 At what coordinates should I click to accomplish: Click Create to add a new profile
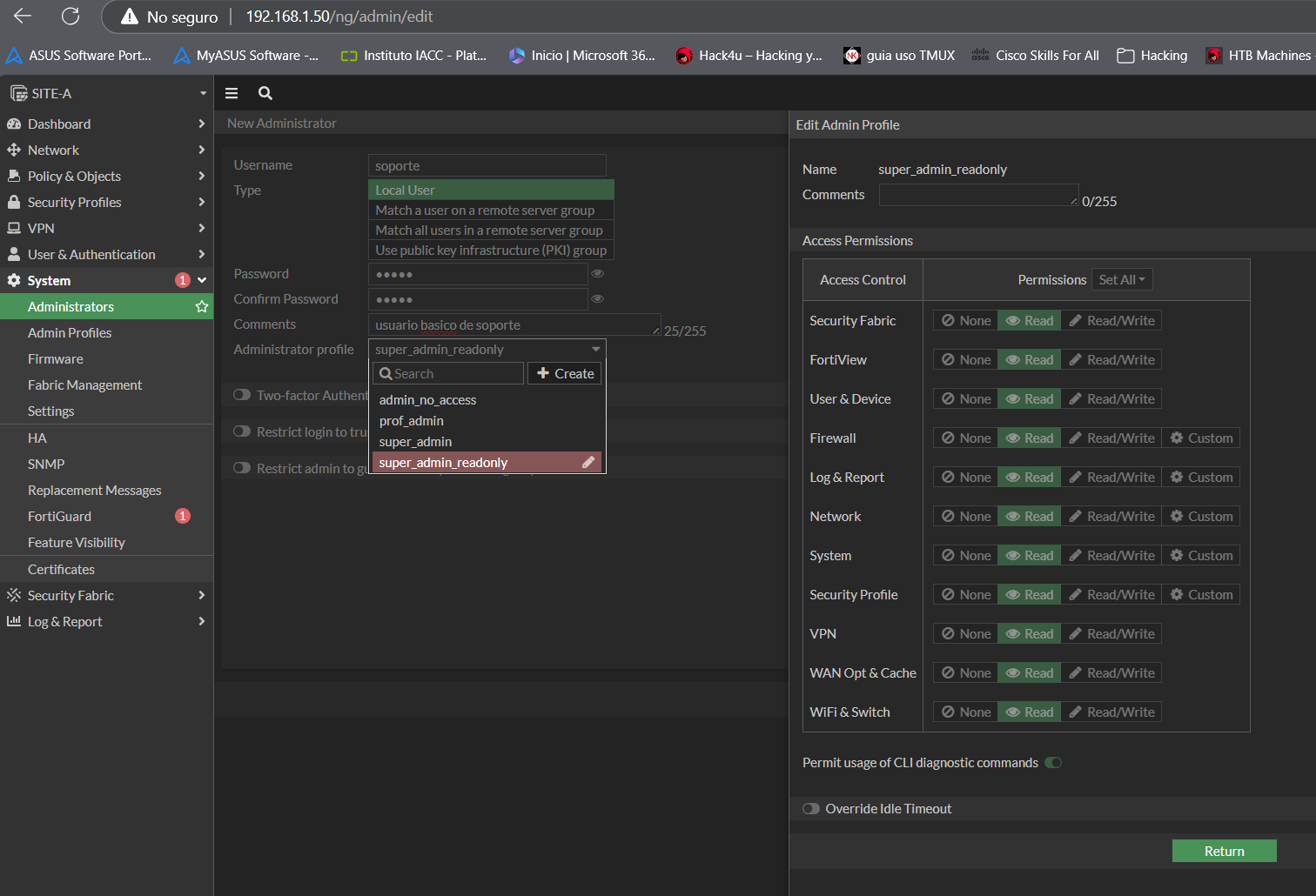pyautogui.click(x=565, y=373)
